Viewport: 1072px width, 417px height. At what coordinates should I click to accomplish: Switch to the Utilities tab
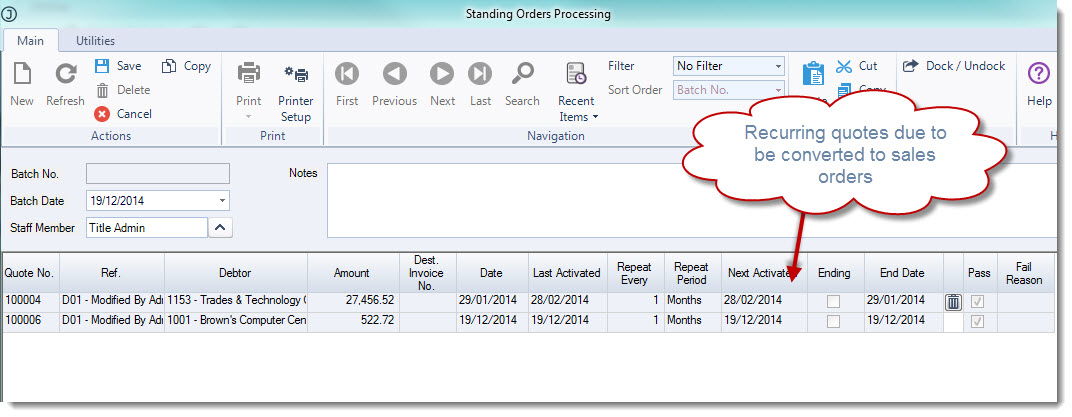[95, 40]
